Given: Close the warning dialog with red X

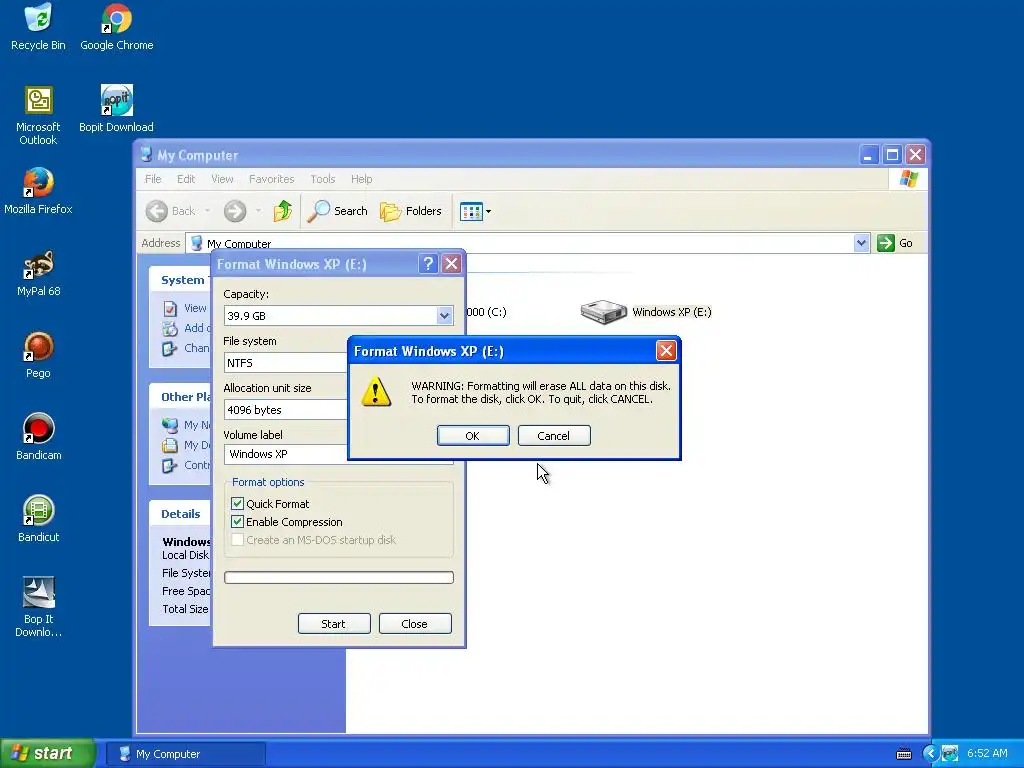Looking at the screenshot, I should click(665, 351).
